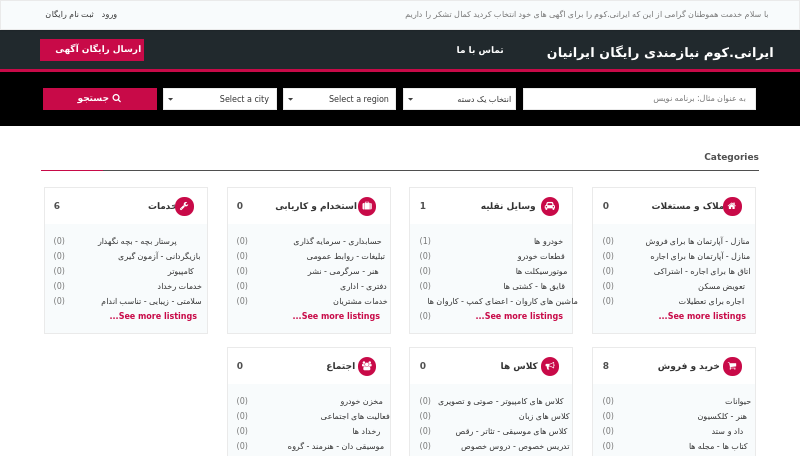Open تبلیغات - روابط عمومی subcategory
Image resolution: width=800 pixels, height=456 pixels.
tap(345, 257)
